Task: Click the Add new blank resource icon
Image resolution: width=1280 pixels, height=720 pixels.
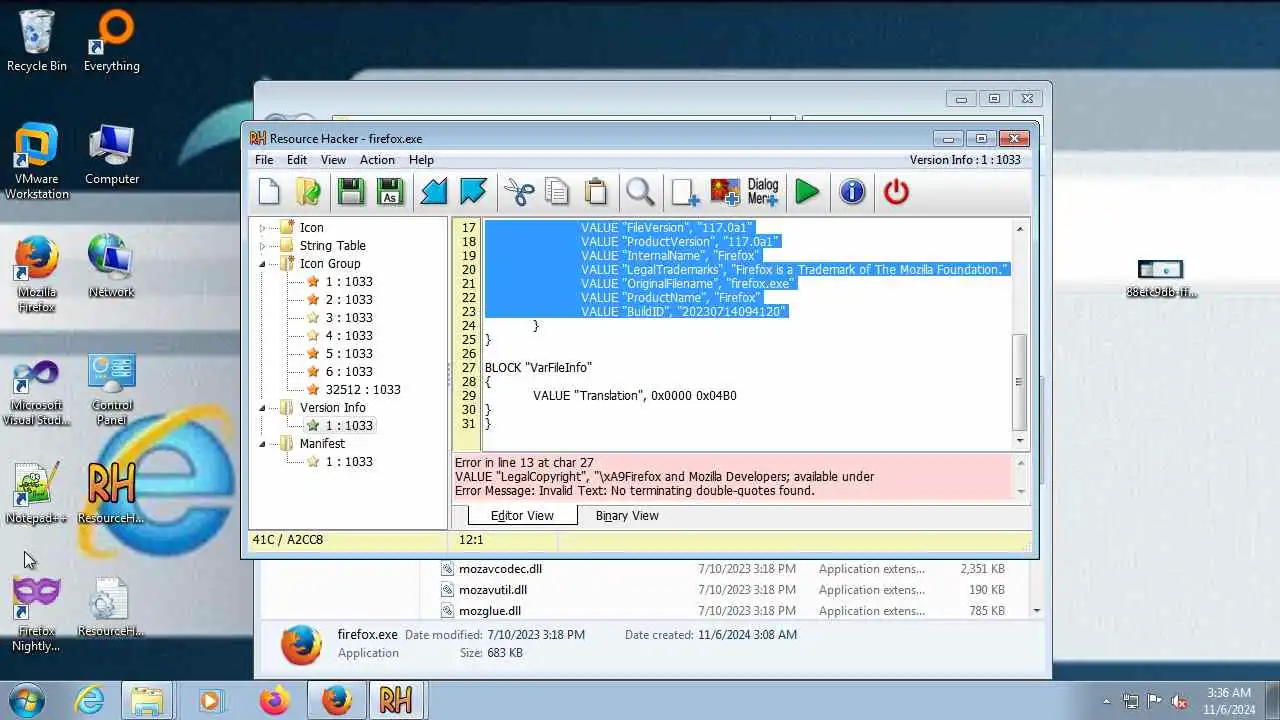Action: point(685,191)
